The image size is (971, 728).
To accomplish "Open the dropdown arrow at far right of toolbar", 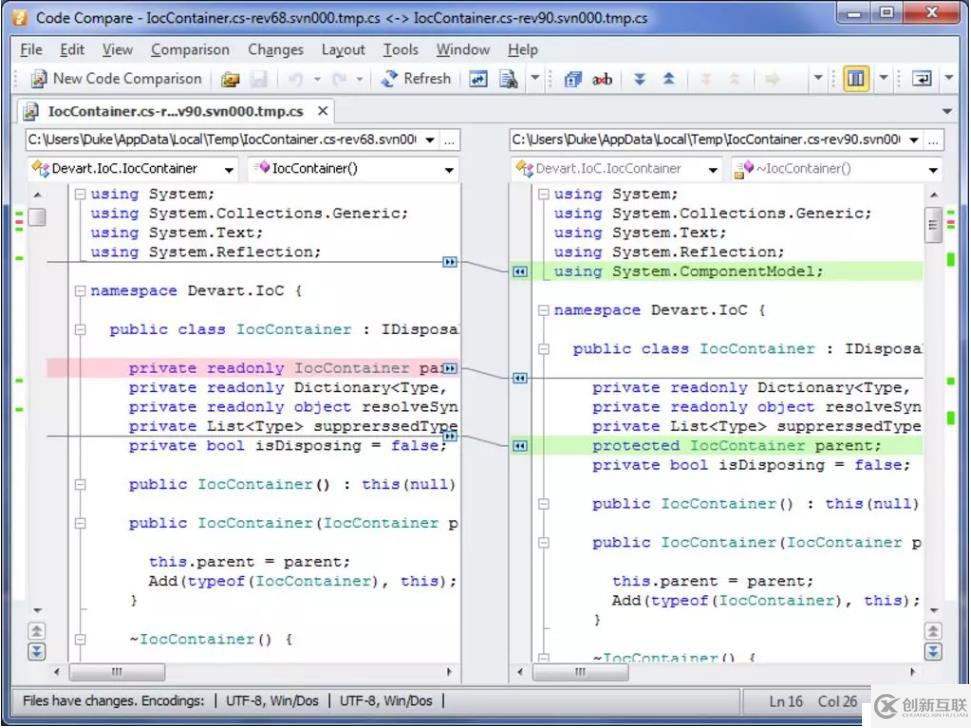I will [x=949, y=79].
